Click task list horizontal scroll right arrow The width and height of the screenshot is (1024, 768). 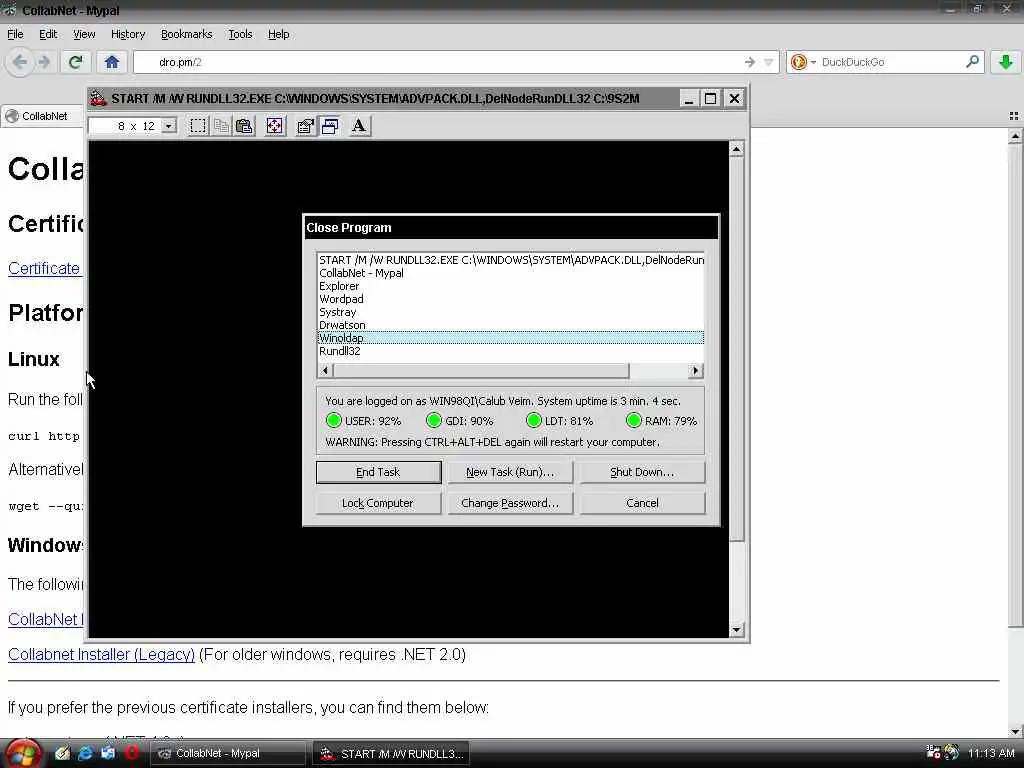[696, 370]
